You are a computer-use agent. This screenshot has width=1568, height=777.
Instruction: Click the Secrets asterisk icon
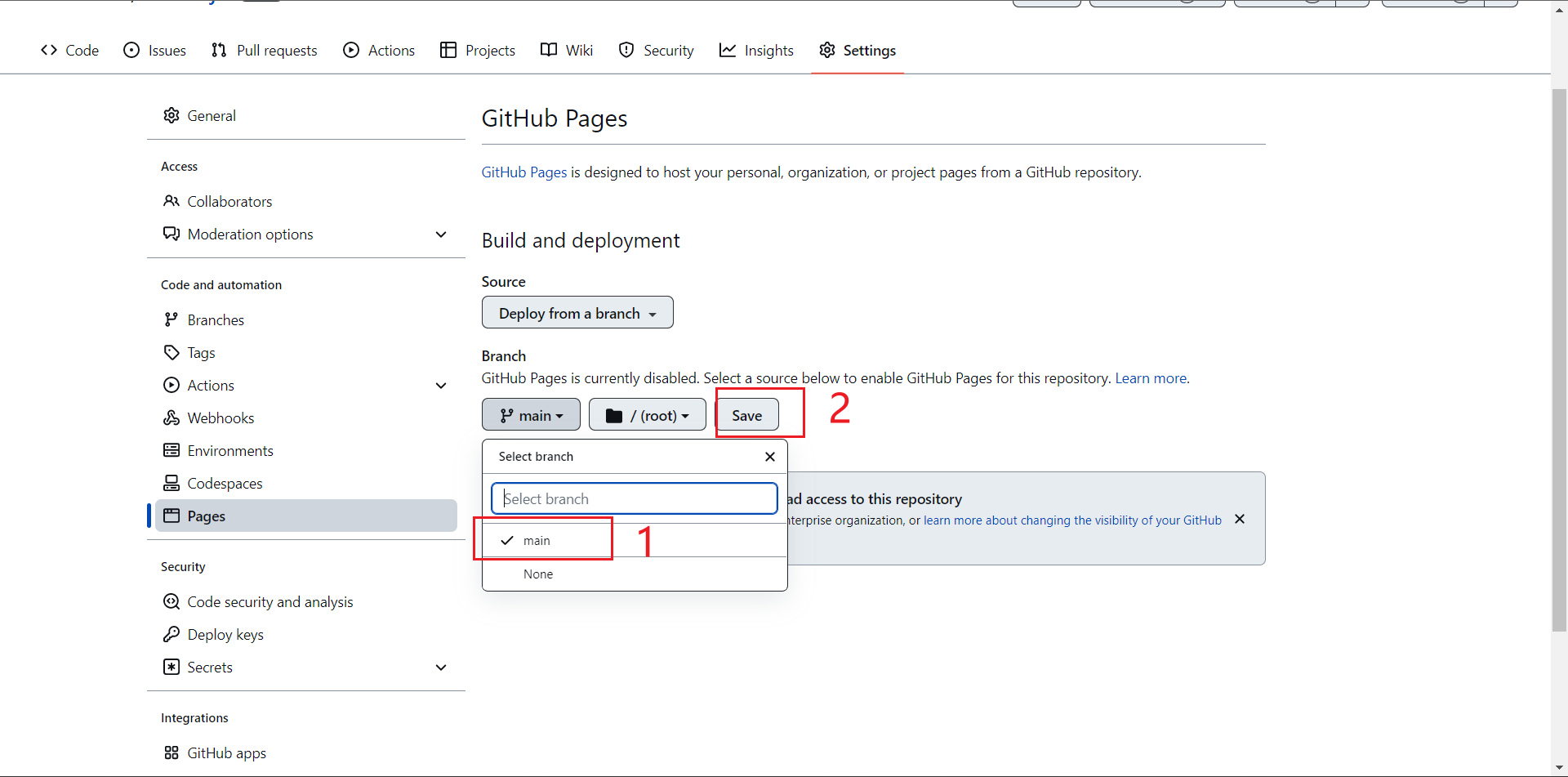171,667
